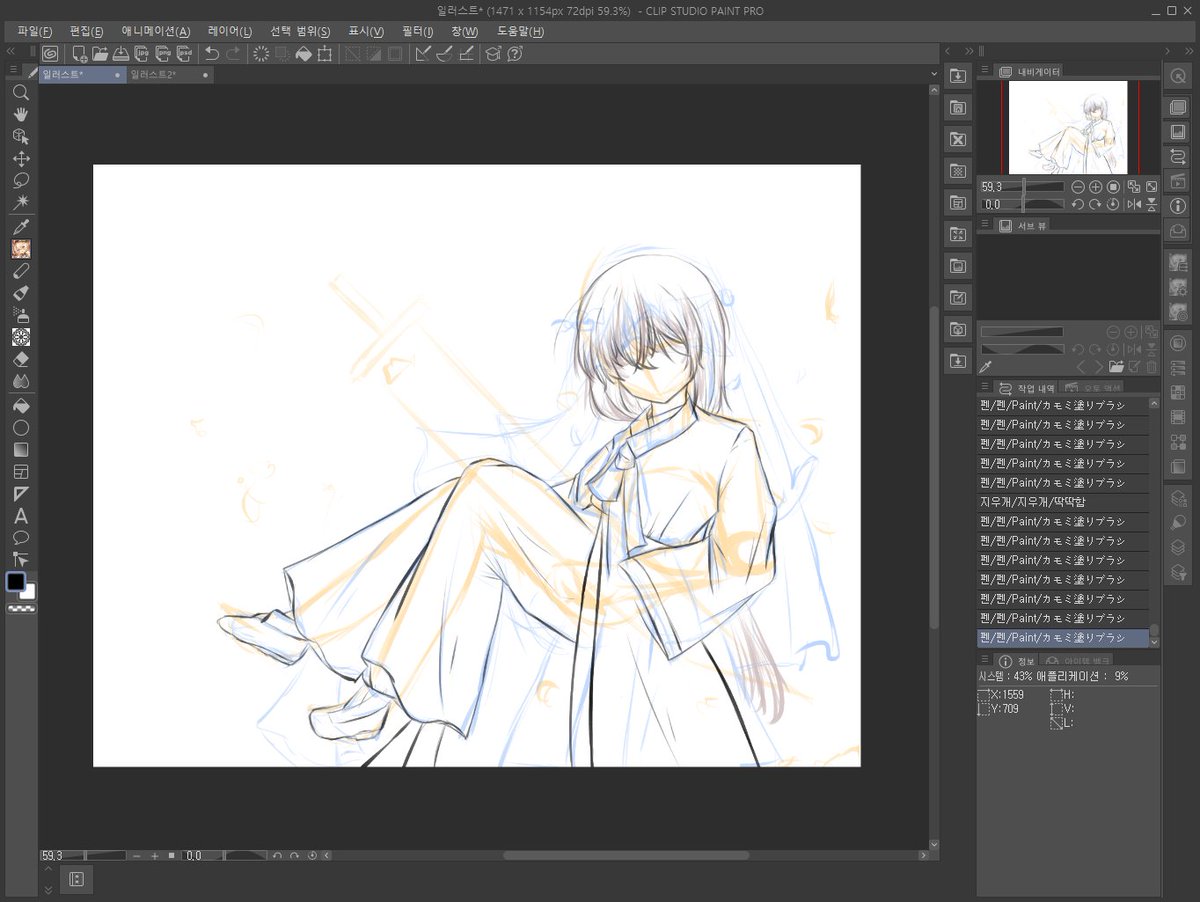Select the Eyedropper tool in toolbar
Screen dimensions: 1200x902
point(20,227)
